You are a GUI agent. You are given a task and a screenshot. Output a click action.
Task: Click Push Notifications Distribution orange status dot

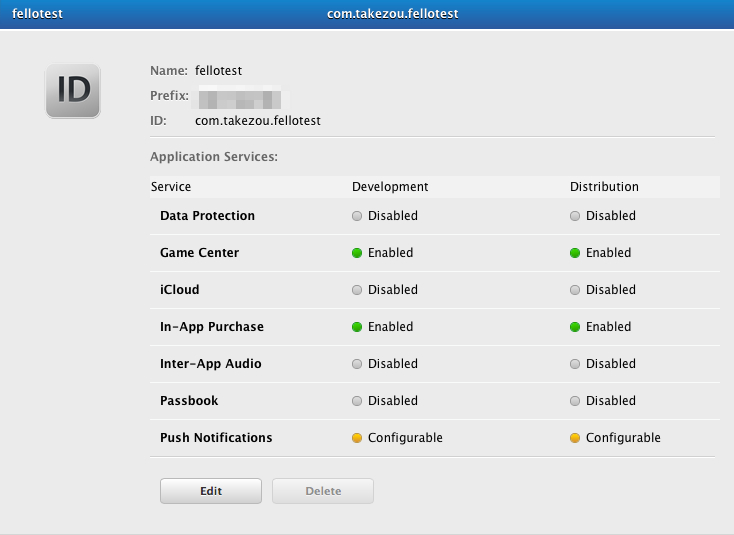coord(575,438)
